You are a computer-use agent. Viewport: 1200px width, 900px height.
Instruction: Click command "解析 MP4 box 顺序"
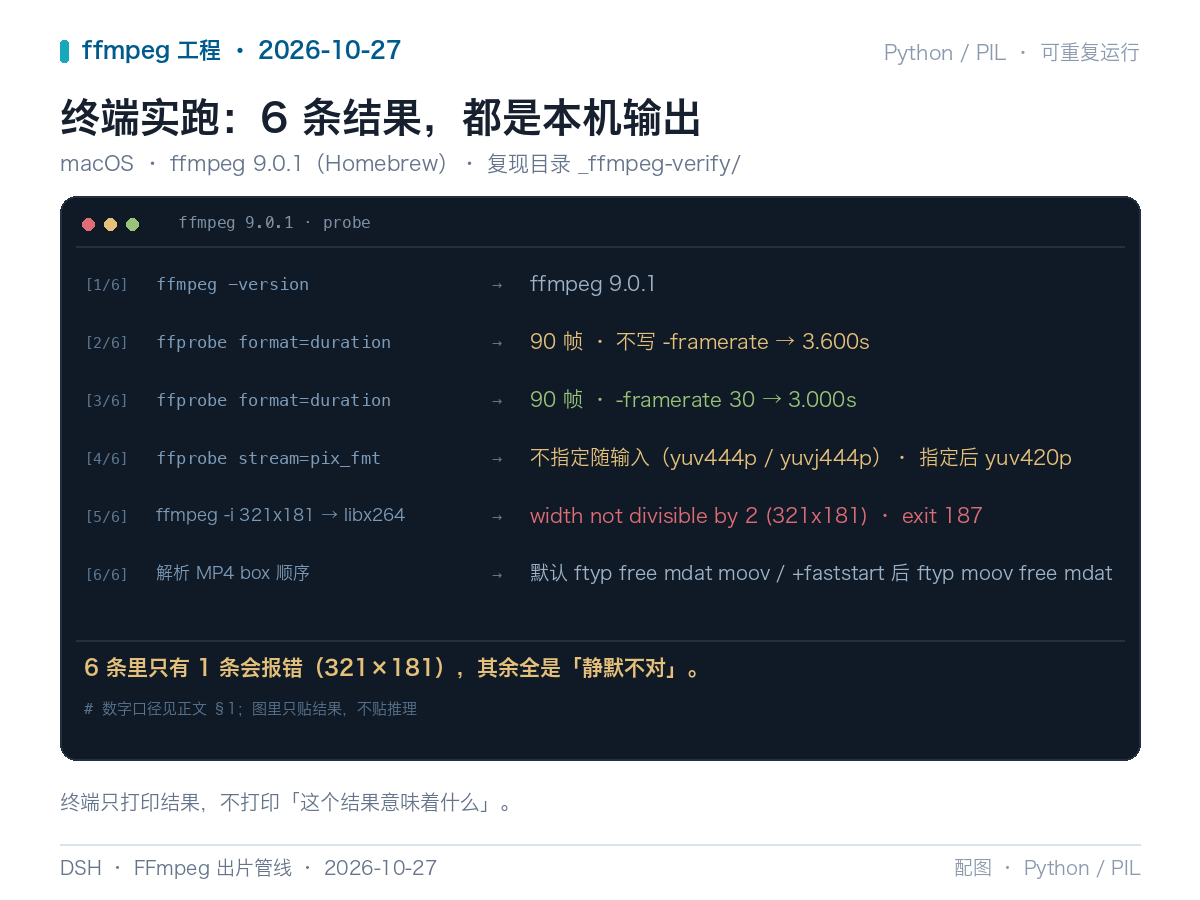(x=233, y=573)
